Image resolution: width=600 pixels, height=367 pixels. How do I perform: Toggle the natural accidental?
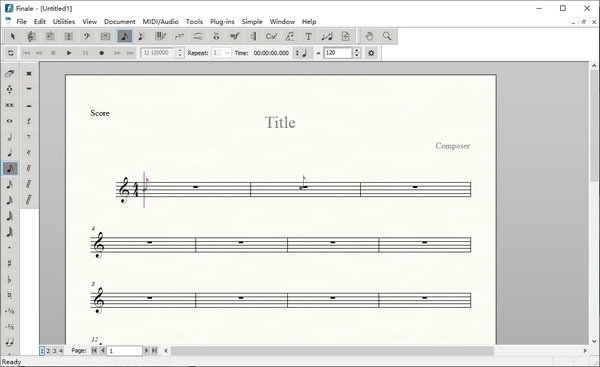pos(10,295)
